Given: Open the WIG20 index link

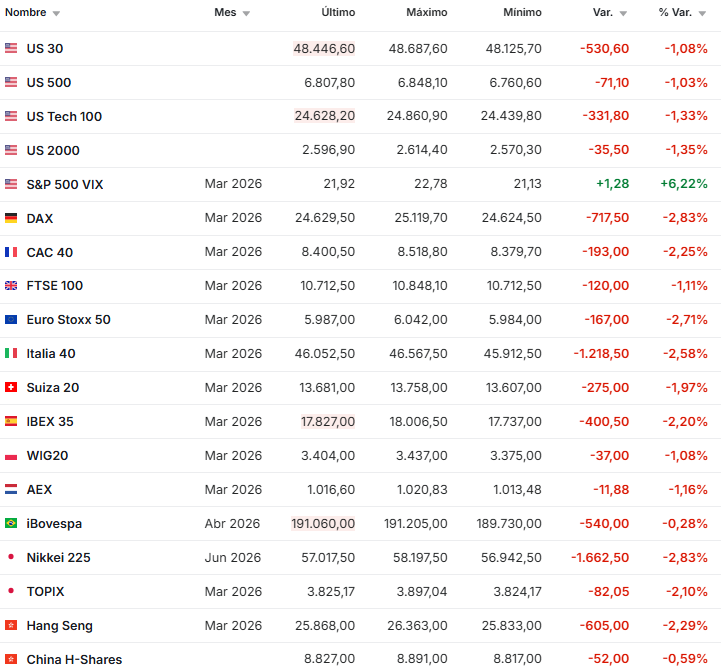Looking at the screenshot, I should pos(47,456).
